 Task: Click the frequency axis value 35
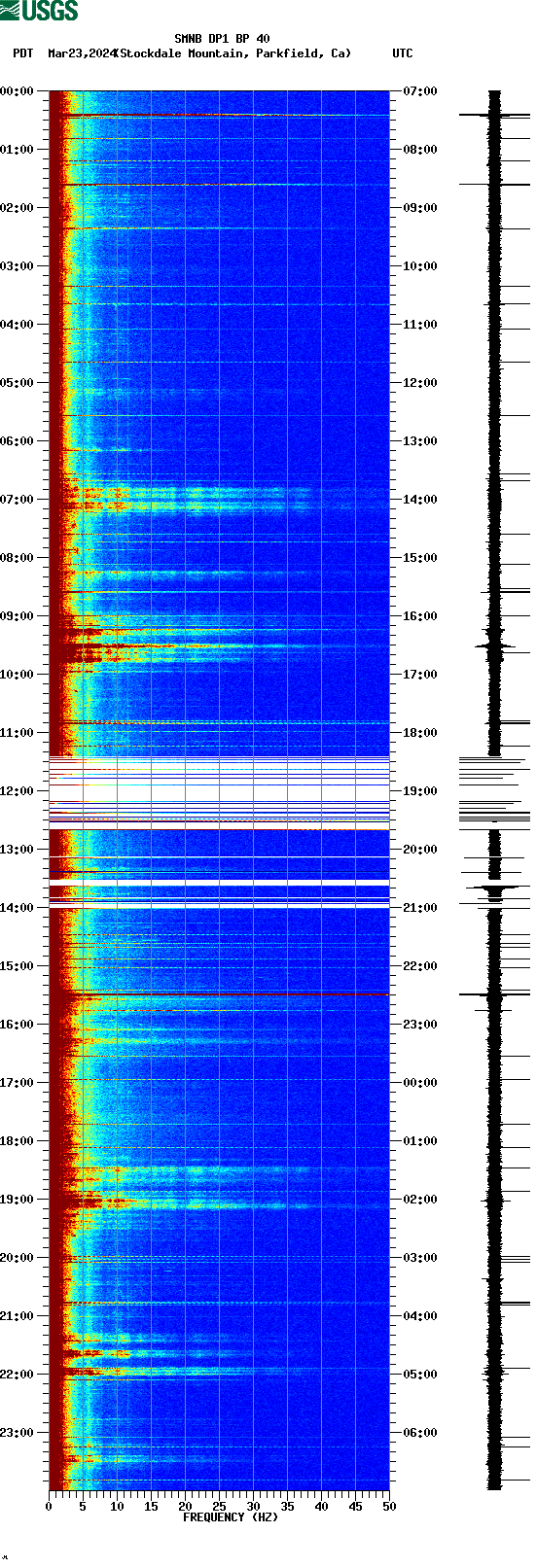[287, 1507]
